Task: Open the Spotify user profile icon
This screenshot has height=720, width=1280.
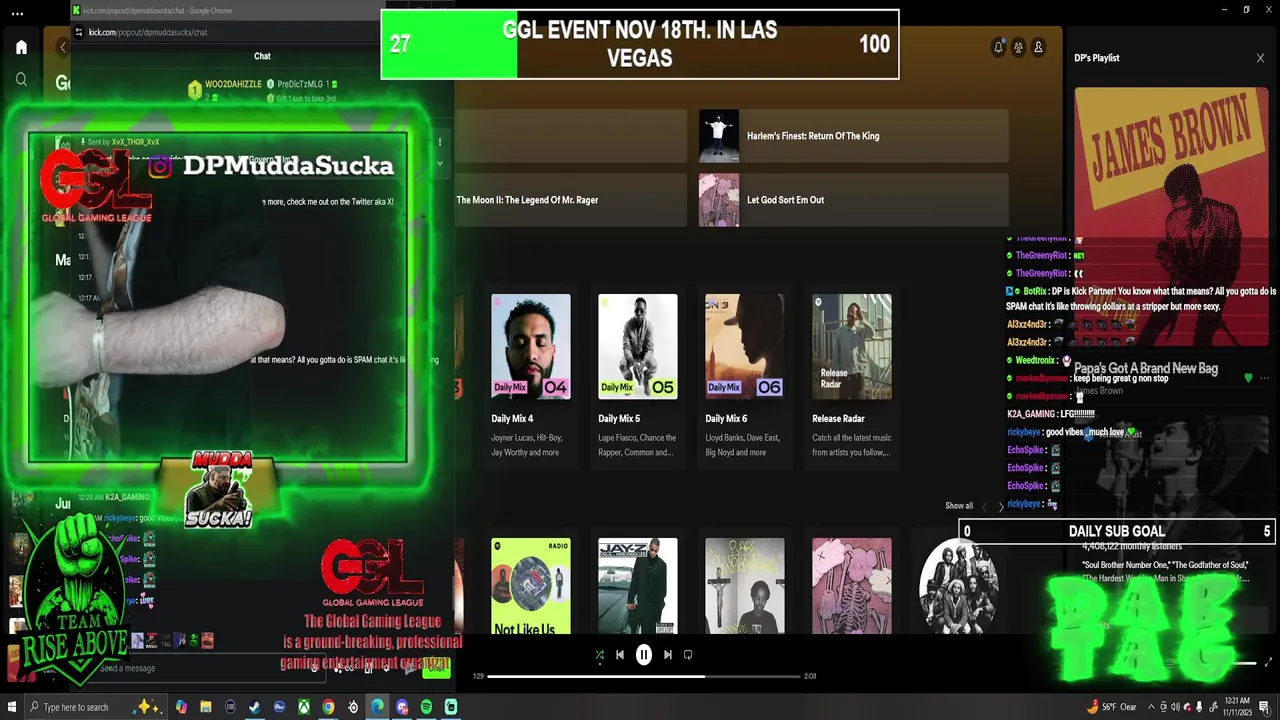Action: (1038, 47)
